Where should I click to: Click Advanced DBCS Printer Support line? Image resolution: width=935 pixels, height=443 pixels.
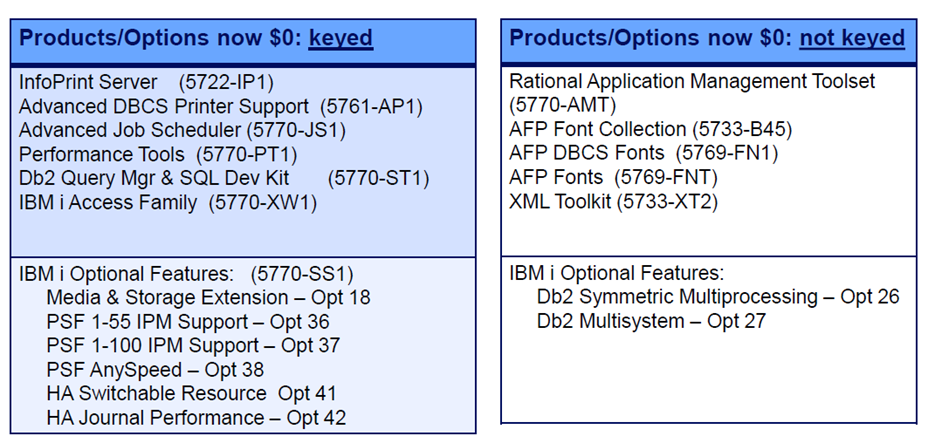tap(220, 106)
